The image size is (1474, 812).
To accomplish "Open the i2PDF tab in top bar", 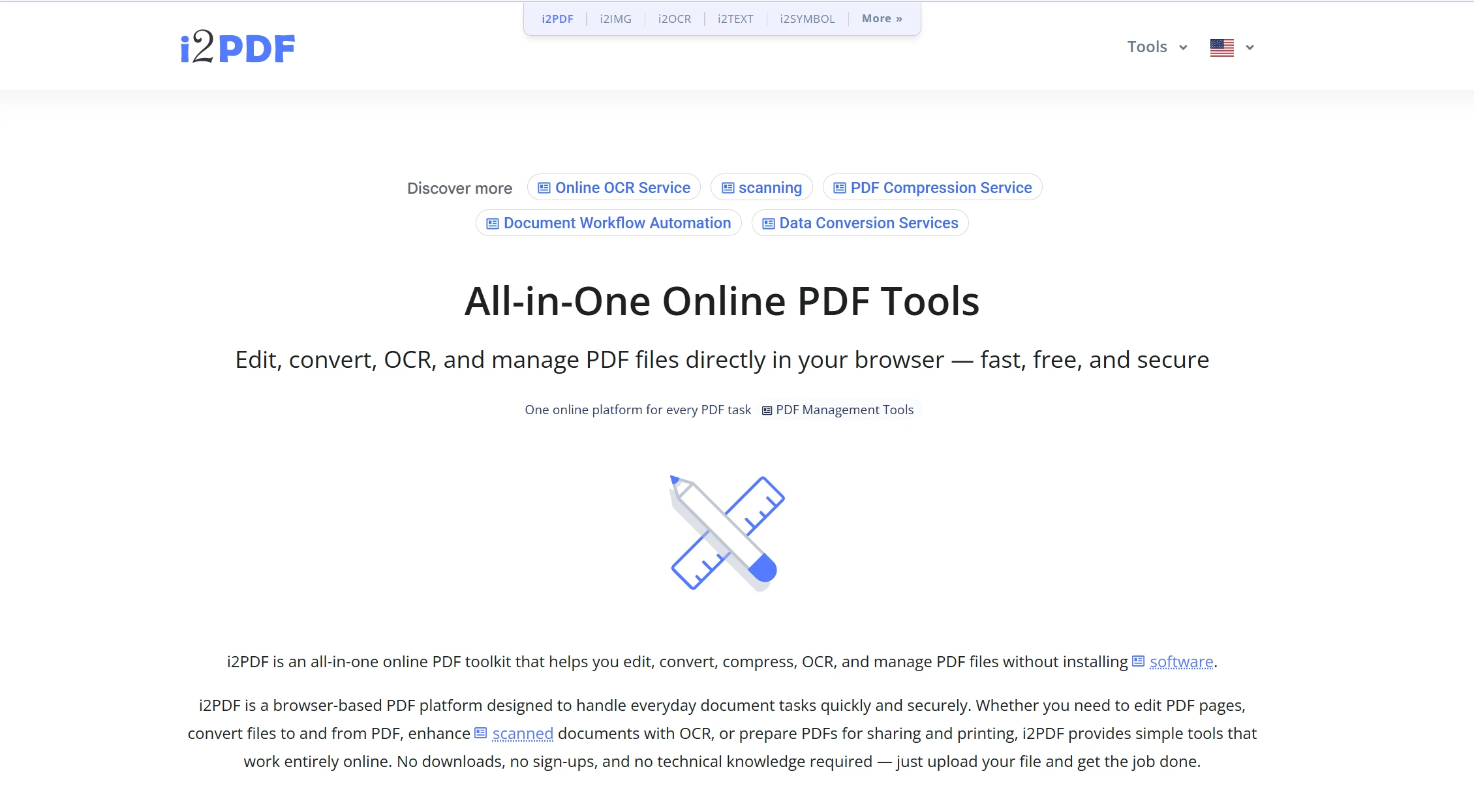I will [557, 19].
